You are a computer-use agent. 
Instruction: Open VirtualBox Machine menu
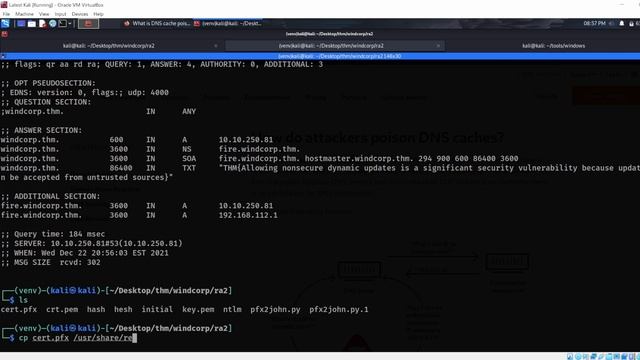[x=24, y=14]
